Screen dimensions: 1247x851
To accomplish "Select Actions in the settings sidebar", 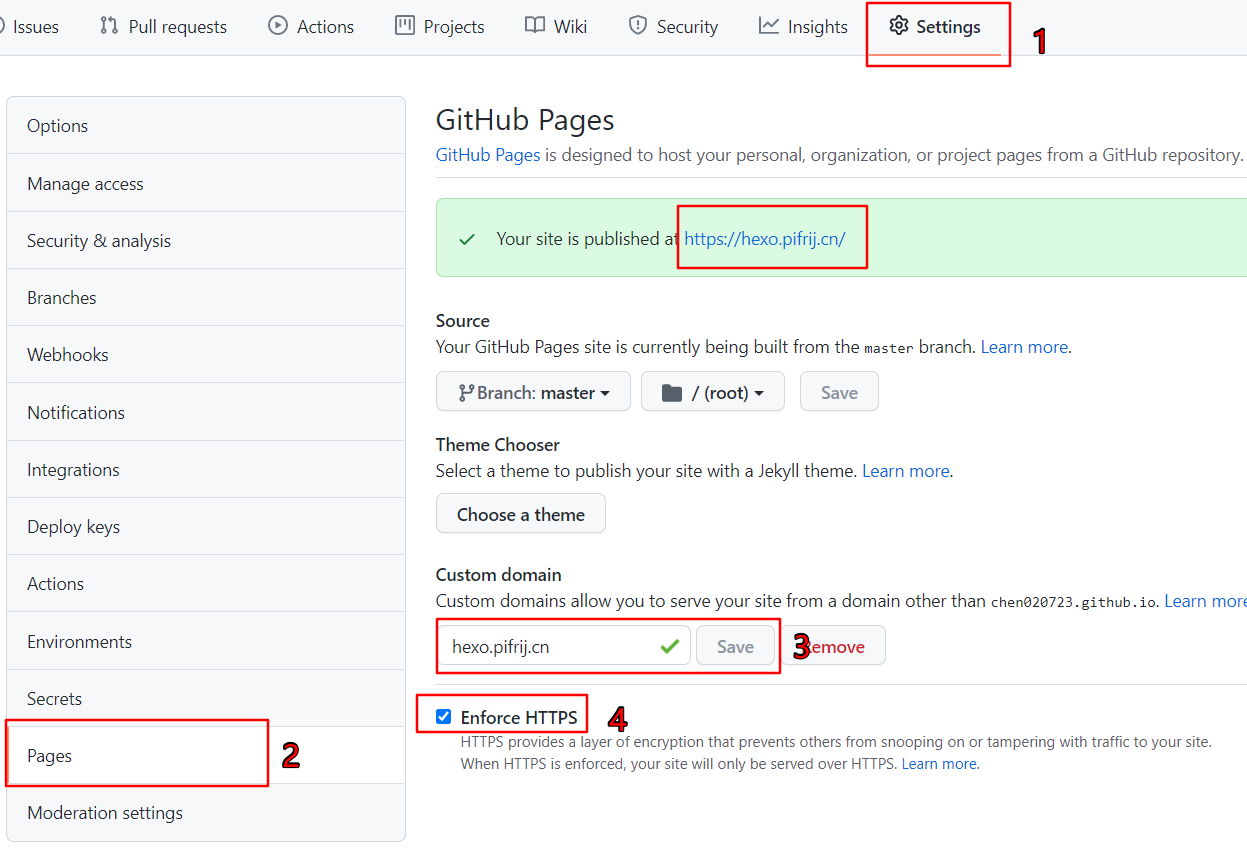I will [206, 583].
